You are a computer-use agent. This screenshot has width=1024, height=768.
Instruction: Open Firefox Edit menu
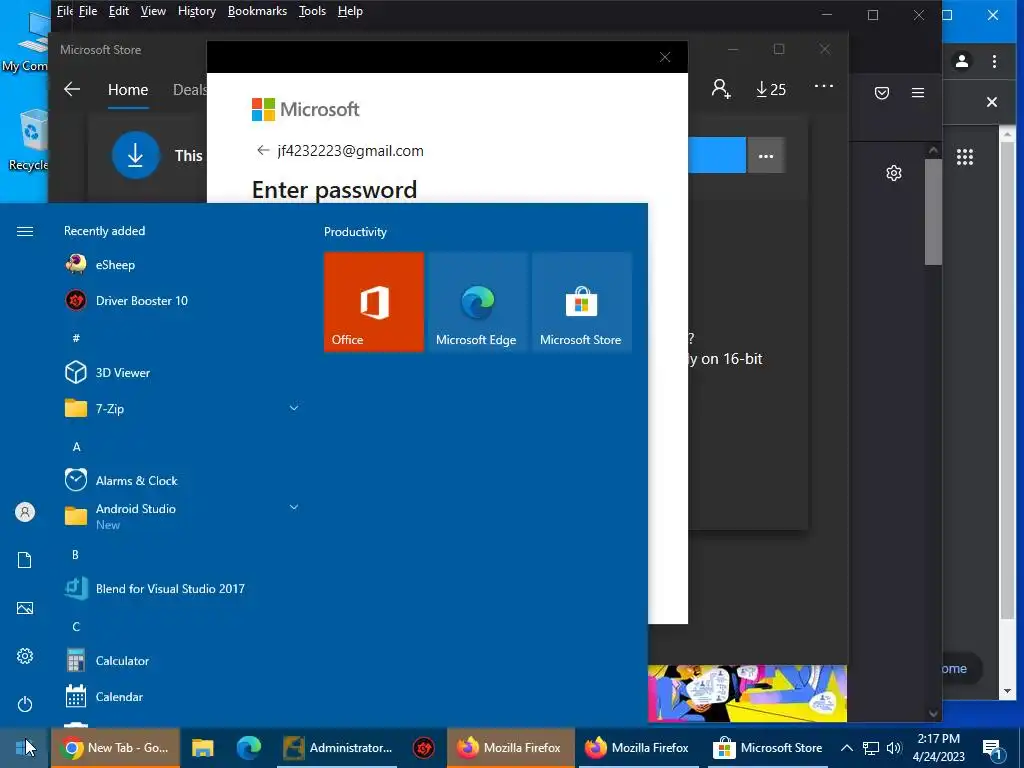click(118, 11)
